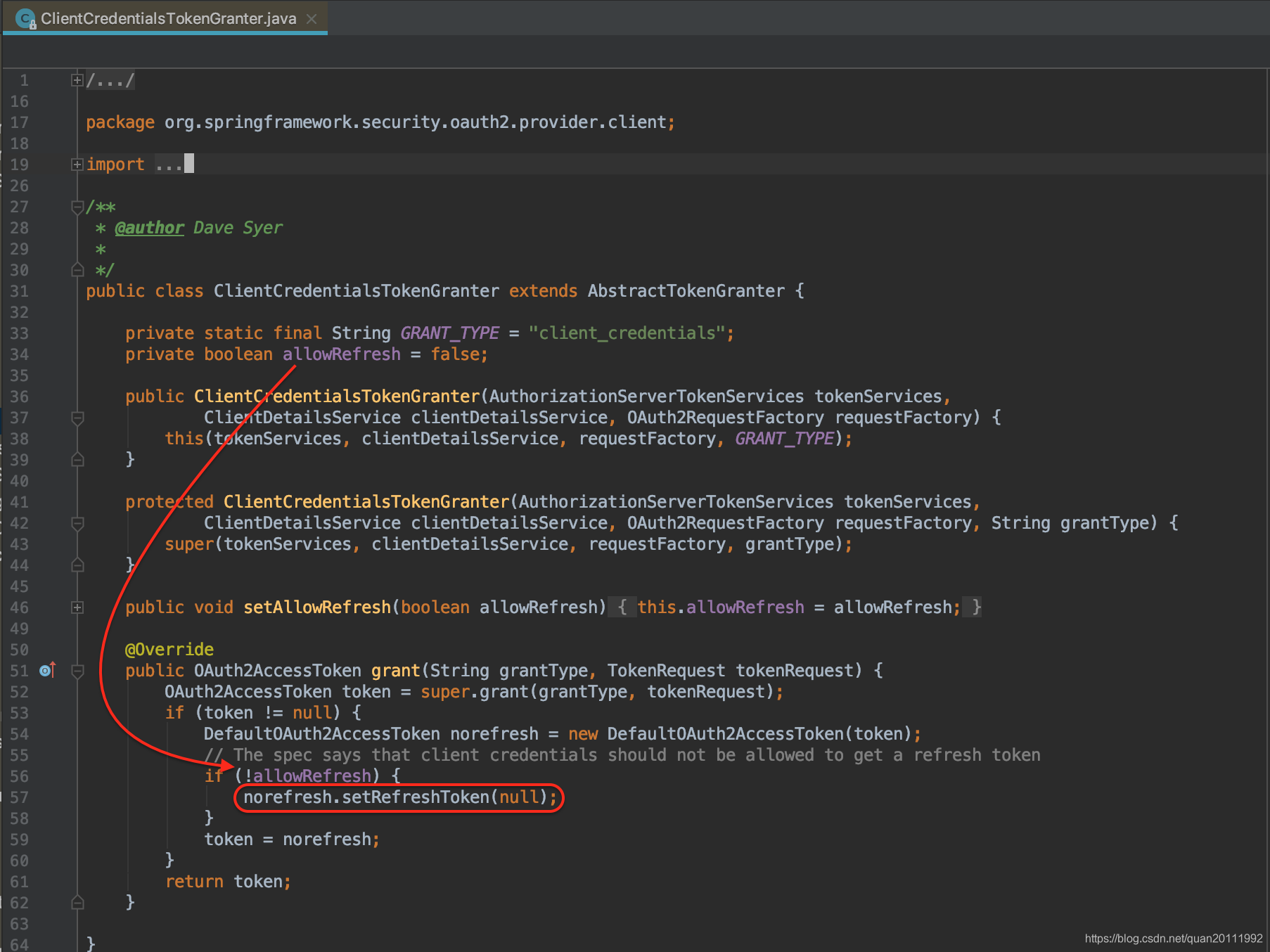Place the caret on the GRANT_TYPE constant
The height and width of the screenshot is (952, 1270).
[x=449, y=333]
